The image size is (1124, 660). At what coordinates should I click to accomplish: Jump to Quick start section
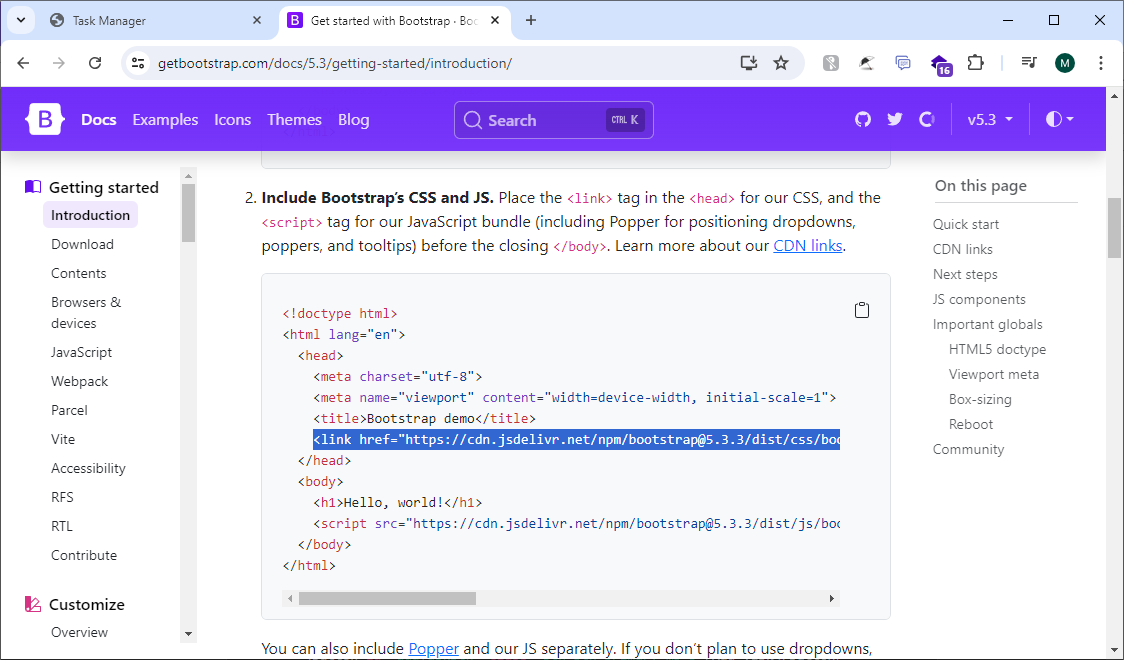[966, 224]
